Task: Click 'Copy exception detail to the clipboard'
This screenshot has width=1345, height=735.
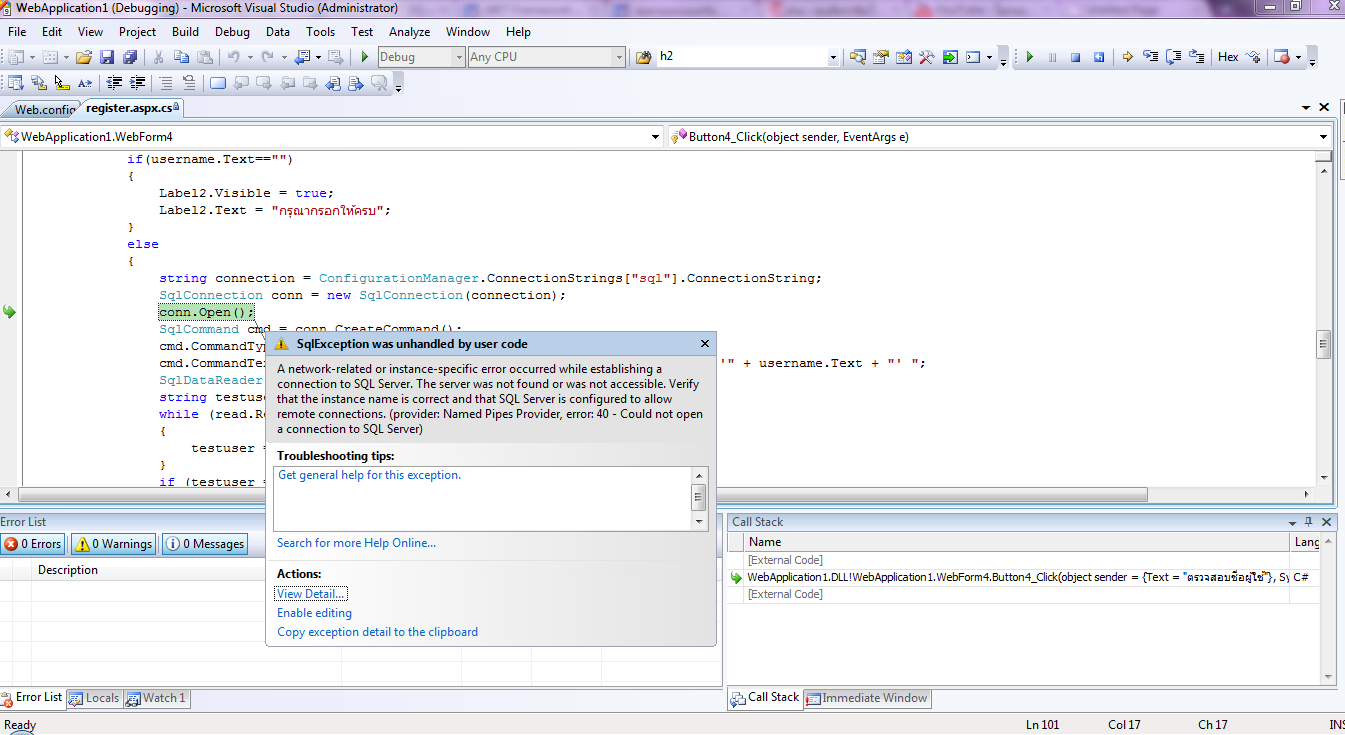Action: 377,632
